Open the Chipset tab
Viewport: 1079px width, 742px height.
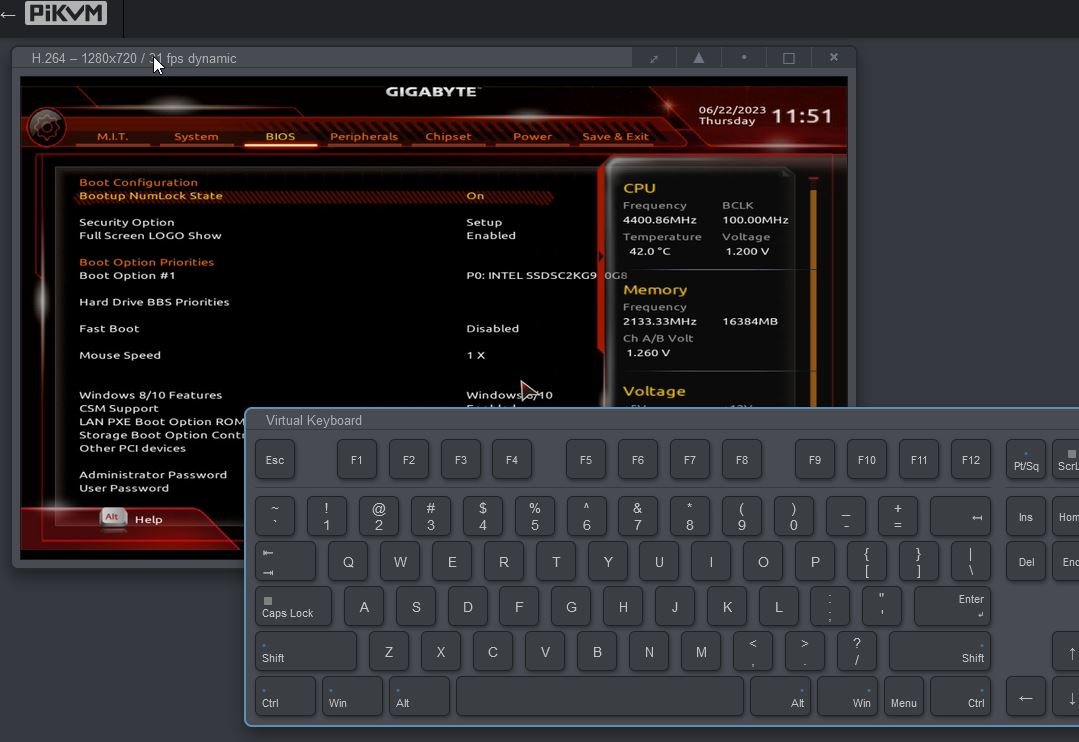coord(448,136)
